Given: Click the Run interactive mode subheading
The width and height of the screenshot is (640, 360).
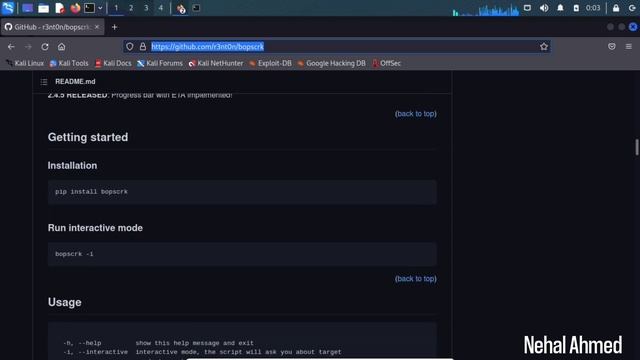Looking at the screenshot, I should click(x=95, y=228).
